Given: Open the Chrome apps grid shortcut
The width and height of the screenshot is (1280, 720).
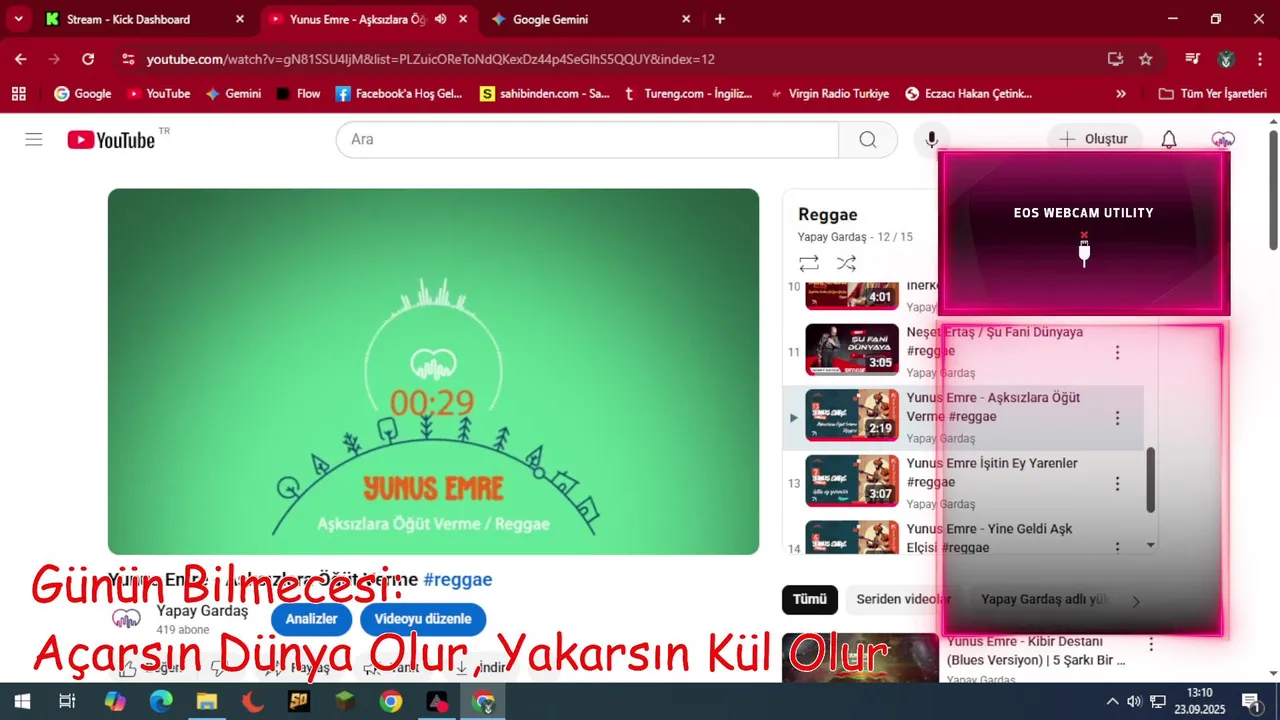Looking at the screenshot, I should click(x=19, y=93).
